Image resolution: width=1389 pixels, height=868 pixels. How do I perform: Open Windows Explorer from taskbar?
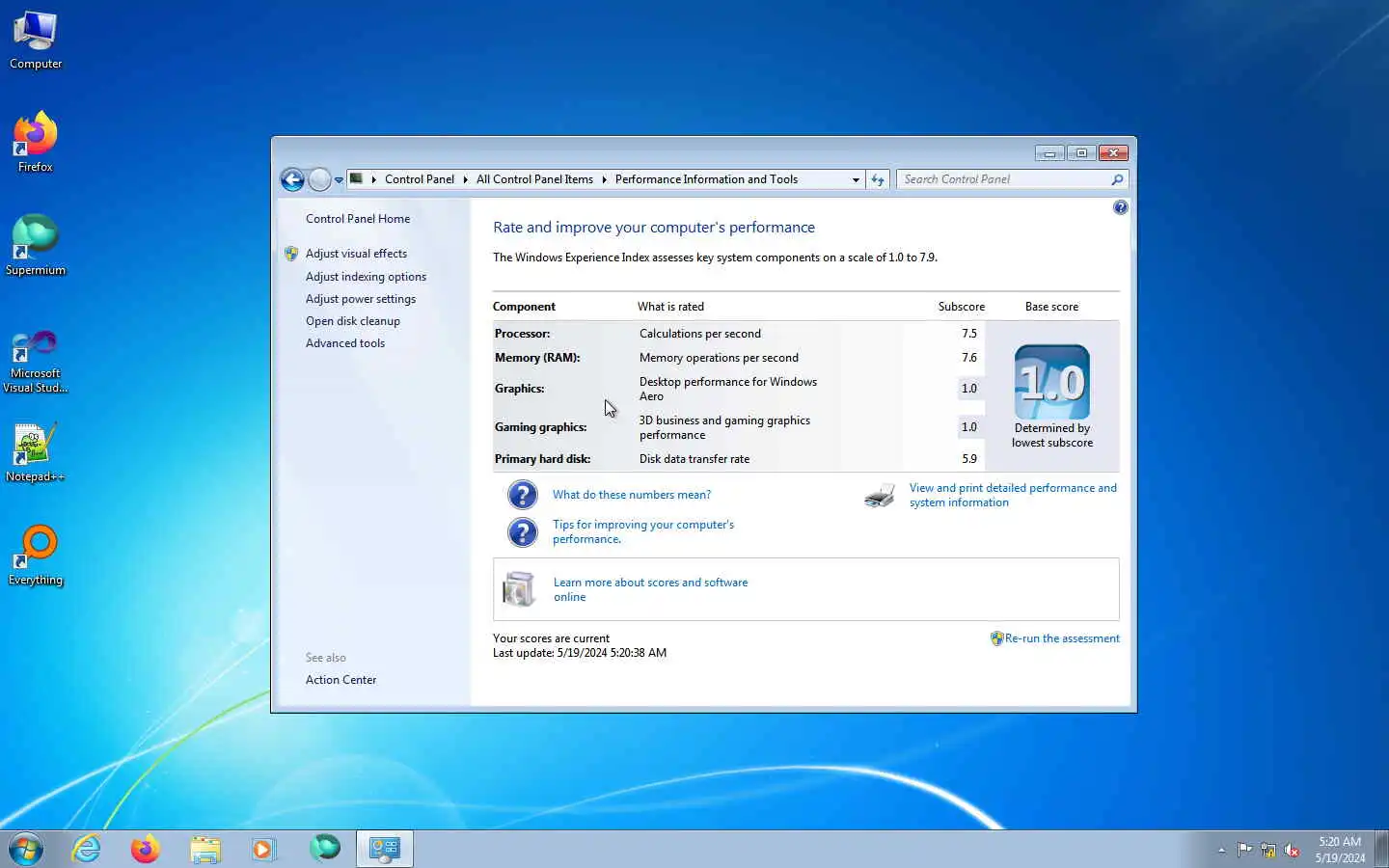(205, 849)
